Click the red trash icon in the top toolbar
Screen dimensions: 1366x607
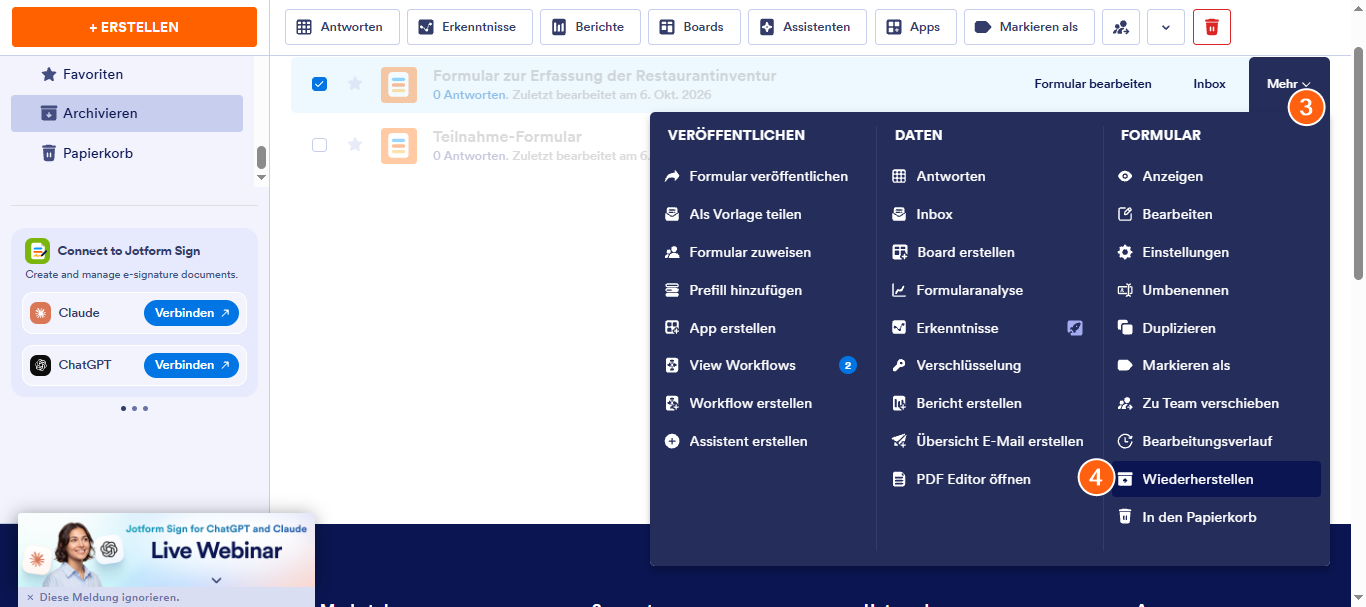pyautogui.click(x=1212, y=27)
